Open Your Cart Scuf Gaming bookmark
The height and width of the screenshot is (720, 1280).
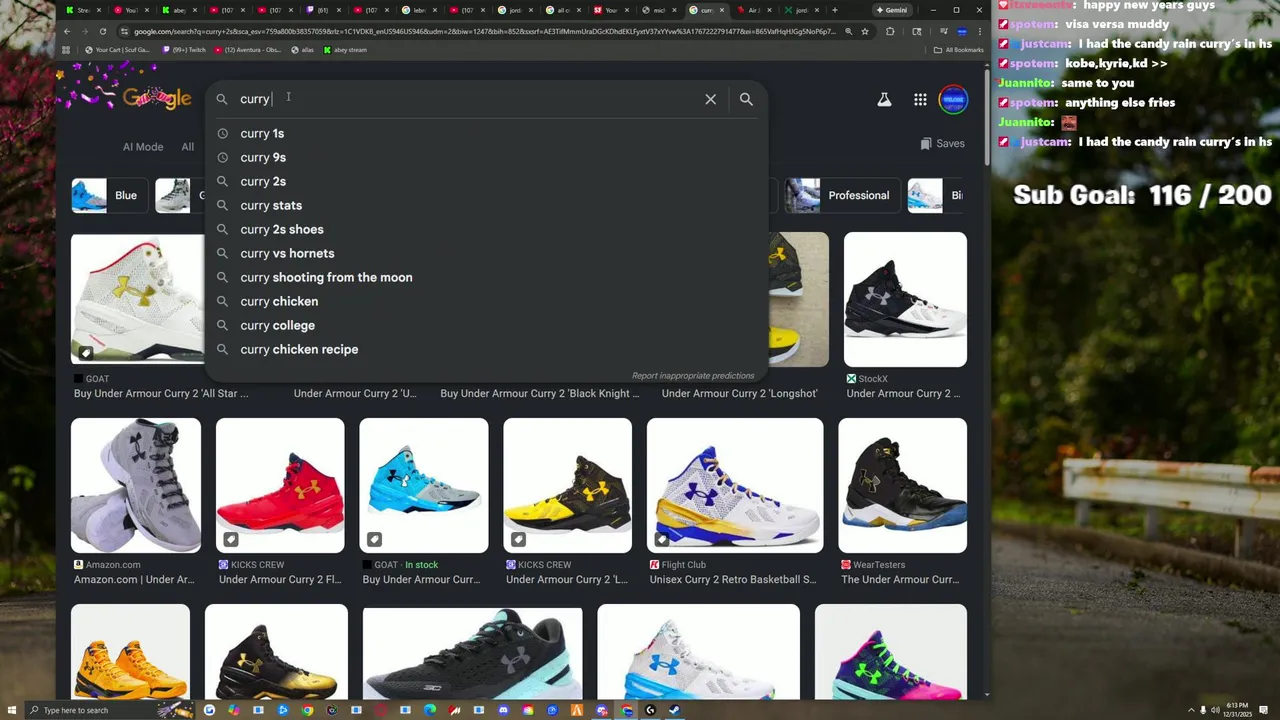point(117,49)
